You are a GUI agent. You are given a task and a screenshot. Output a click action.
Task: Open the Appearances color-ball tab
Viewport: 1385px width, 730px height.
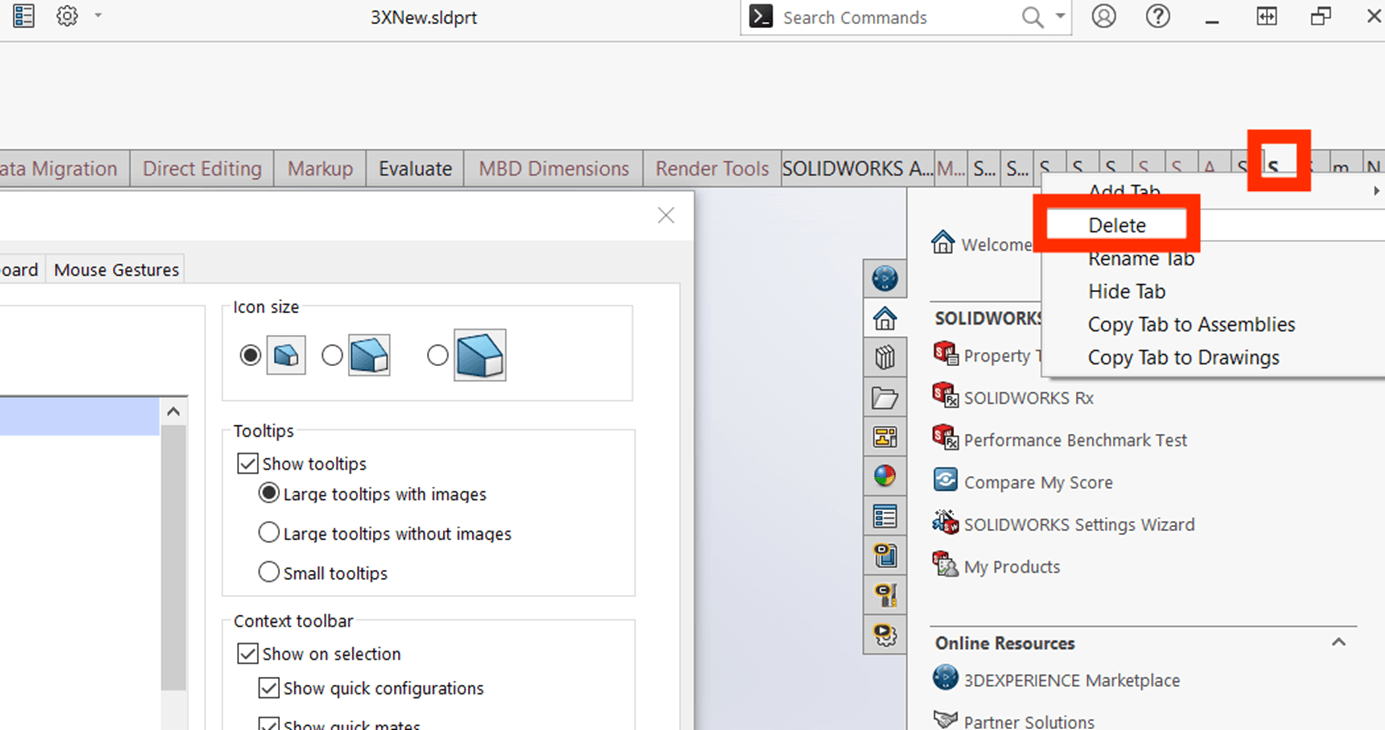[x=885, y=476]
